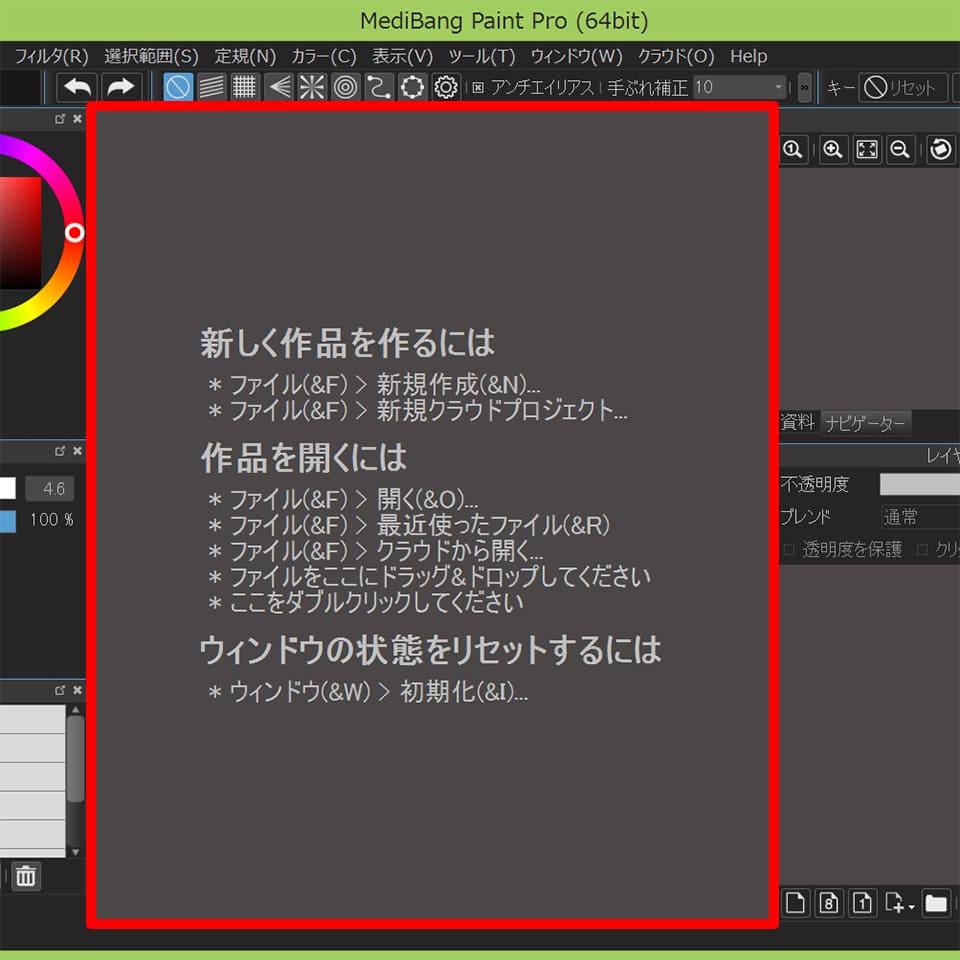Close the color panel
Viewport: 960px width, 960px height.
pyautogui.click(x=77, y=119)
